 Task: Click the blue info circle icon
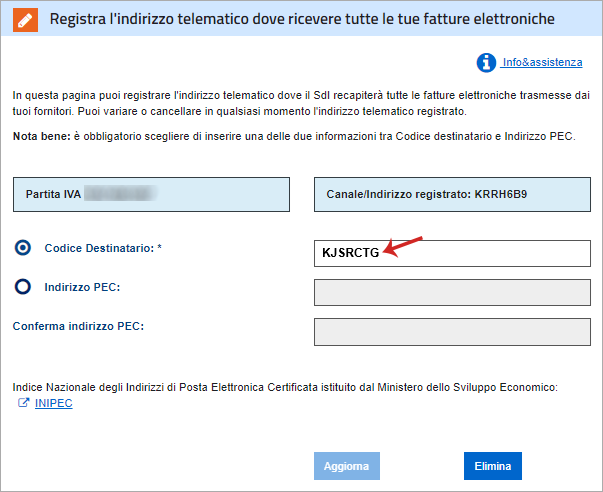486,62
